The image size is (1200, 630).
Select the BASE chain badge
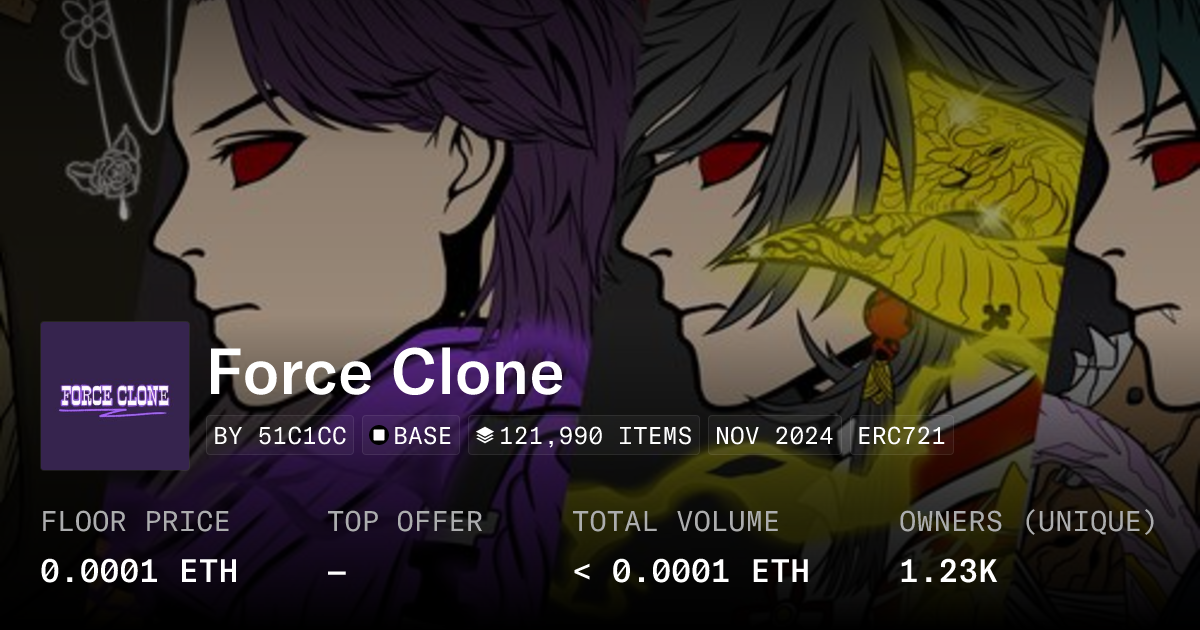(411, 436)
